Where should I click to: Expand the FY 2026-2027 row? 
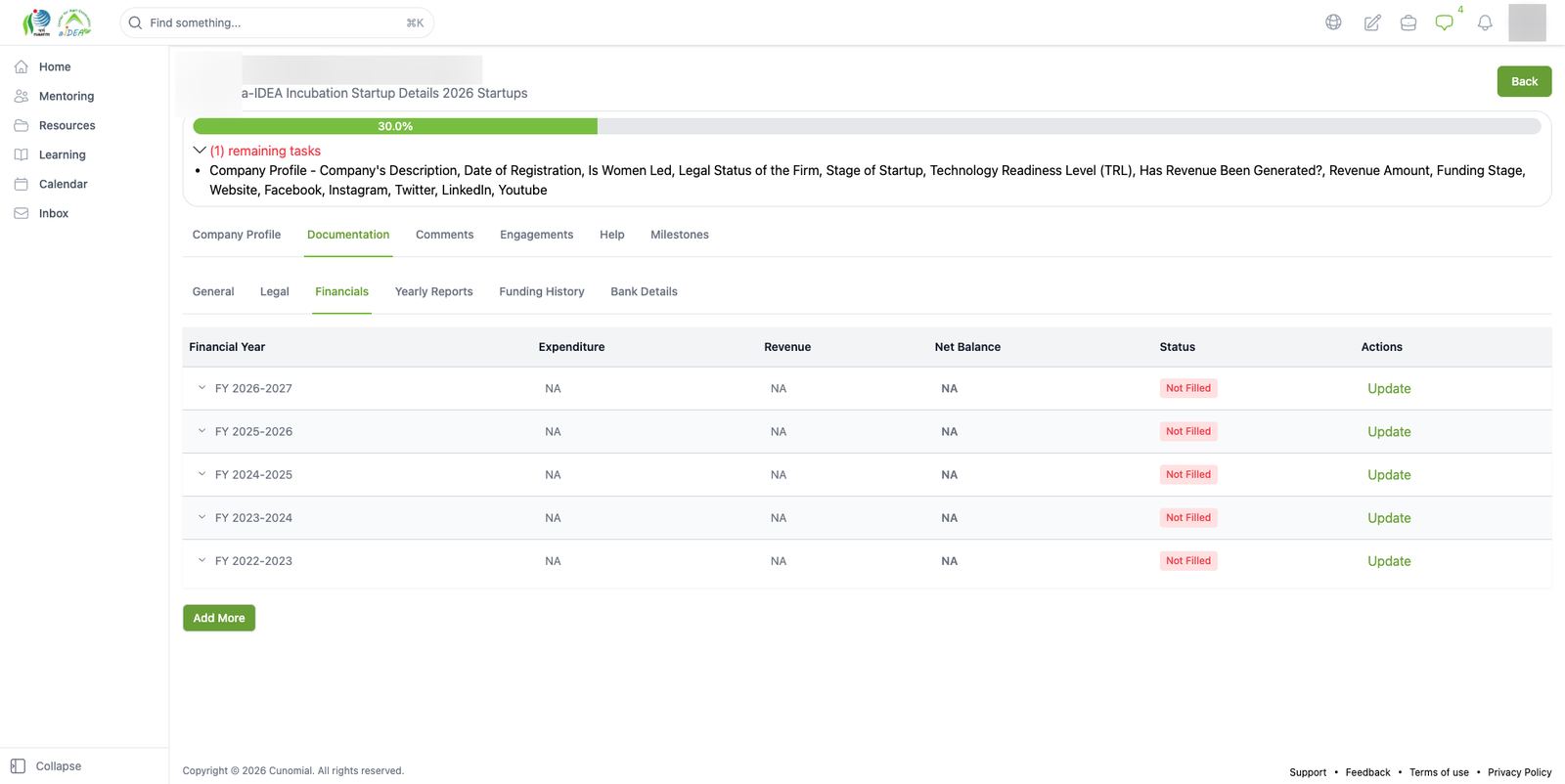[x=201, y=388]
